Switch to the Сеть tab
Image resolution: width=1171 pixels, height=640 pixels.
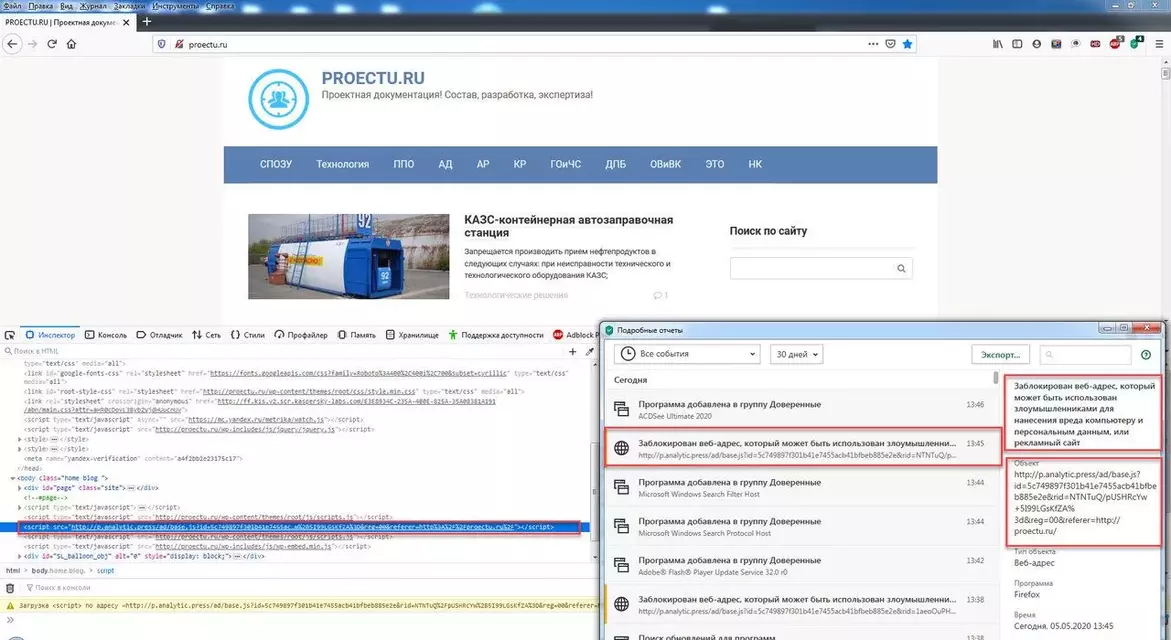(206, 335)
